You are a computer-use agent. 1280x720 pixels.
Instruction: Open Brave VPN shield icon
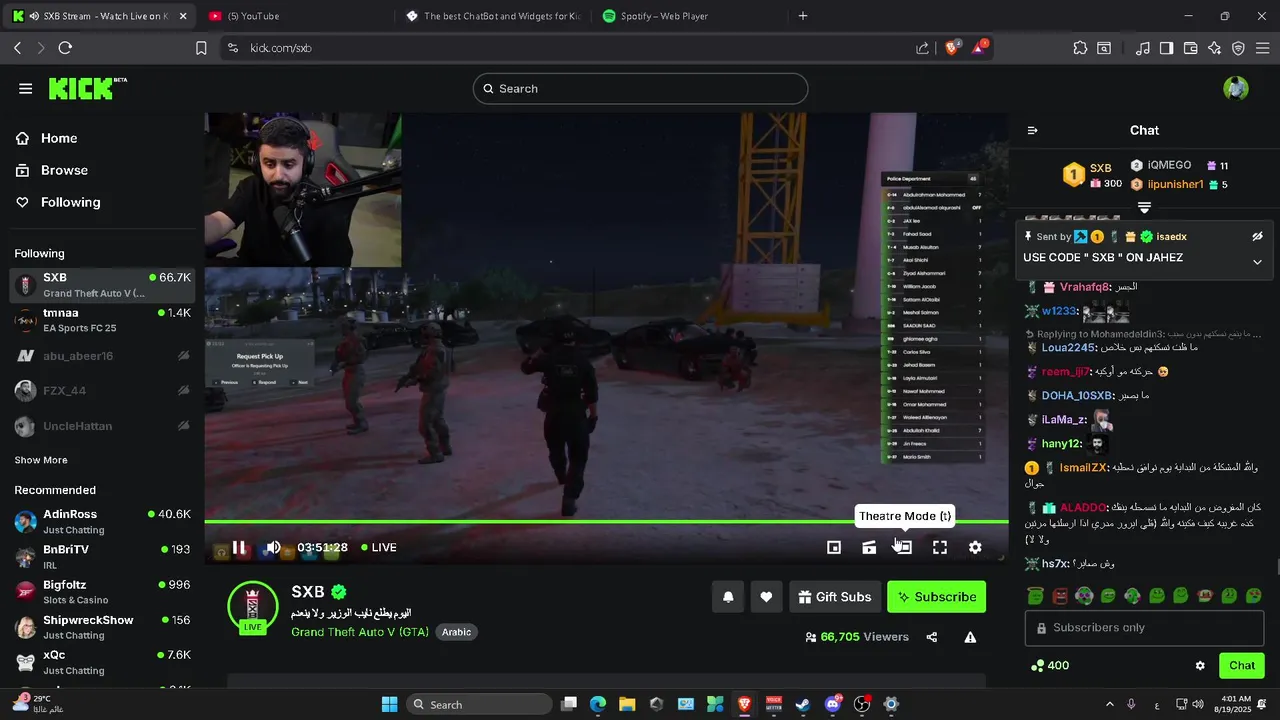(1238, 48)
